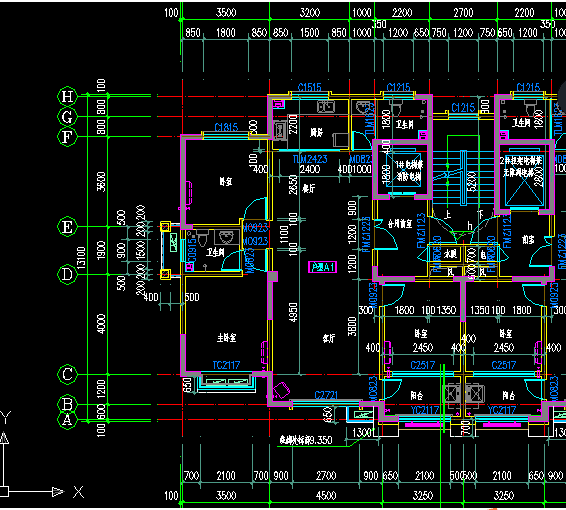Click the 9.350 elevation annotation text
This screenshot has width=566, height=510.
click(x=306, y=440)
